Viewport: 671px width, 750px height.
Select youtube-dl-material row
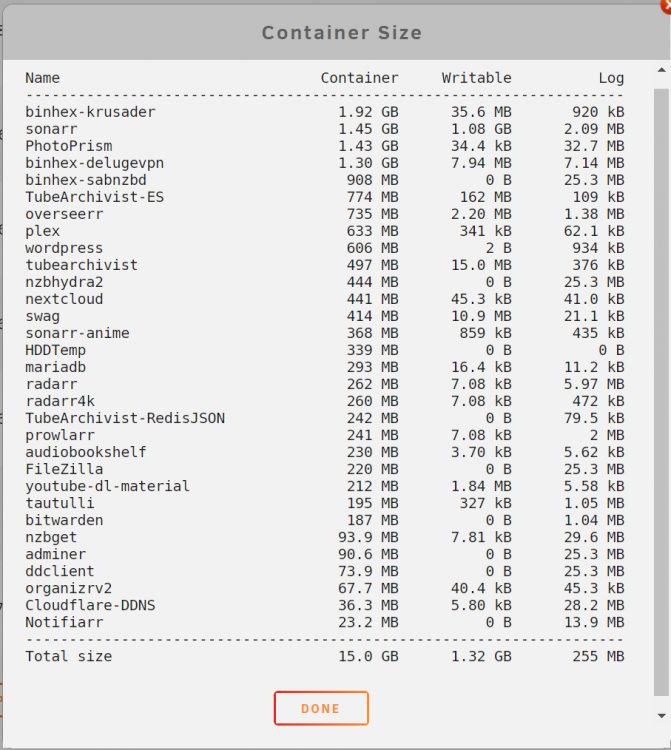pyautogui.click(x=108, y=486)
